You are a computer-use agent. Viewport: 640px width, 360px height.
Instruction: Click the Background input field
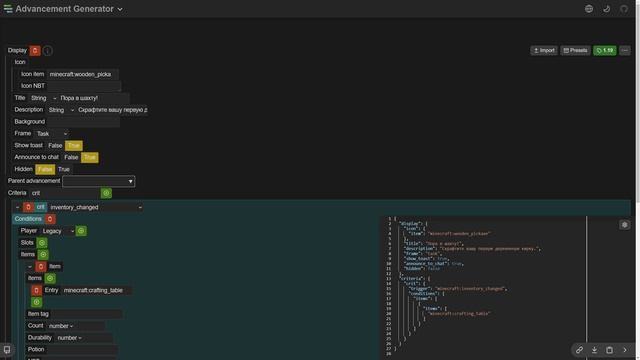pyautogui.click(x=83, y=122)
